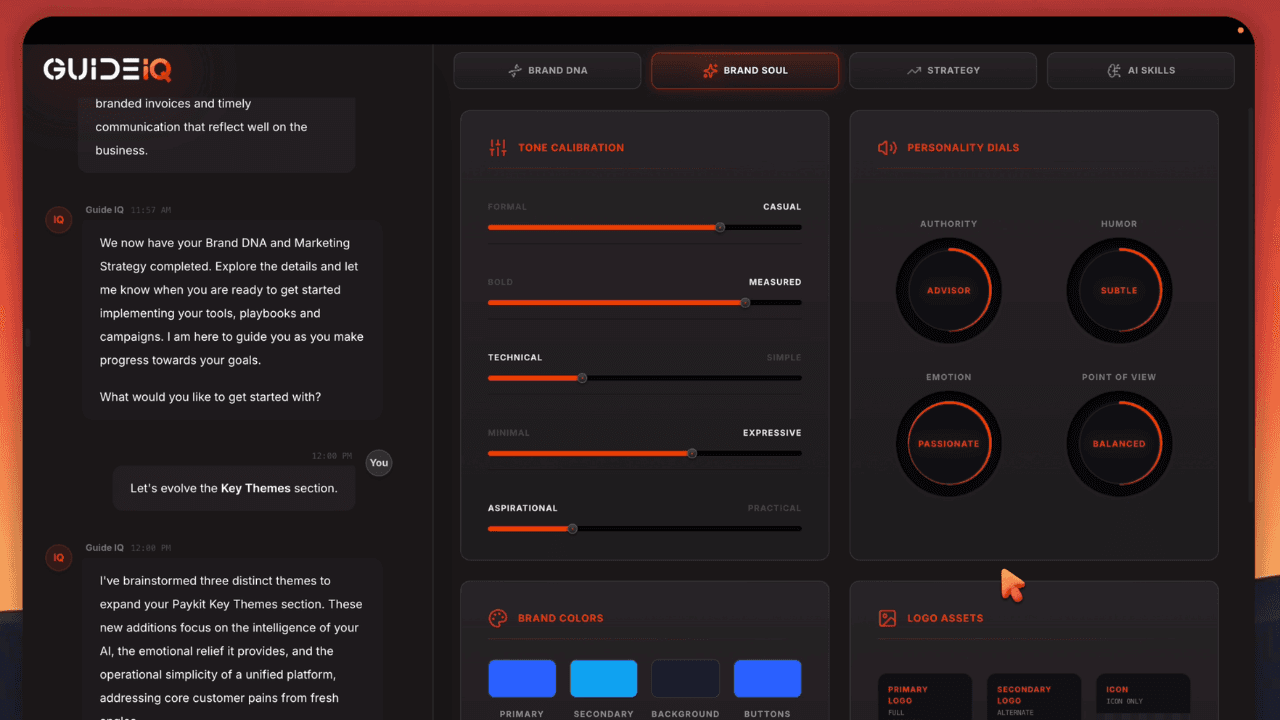Click the Technical to Simple slider handle
Image resolution: width=1280 pixels, height=720 pixels.
(582, 378)
